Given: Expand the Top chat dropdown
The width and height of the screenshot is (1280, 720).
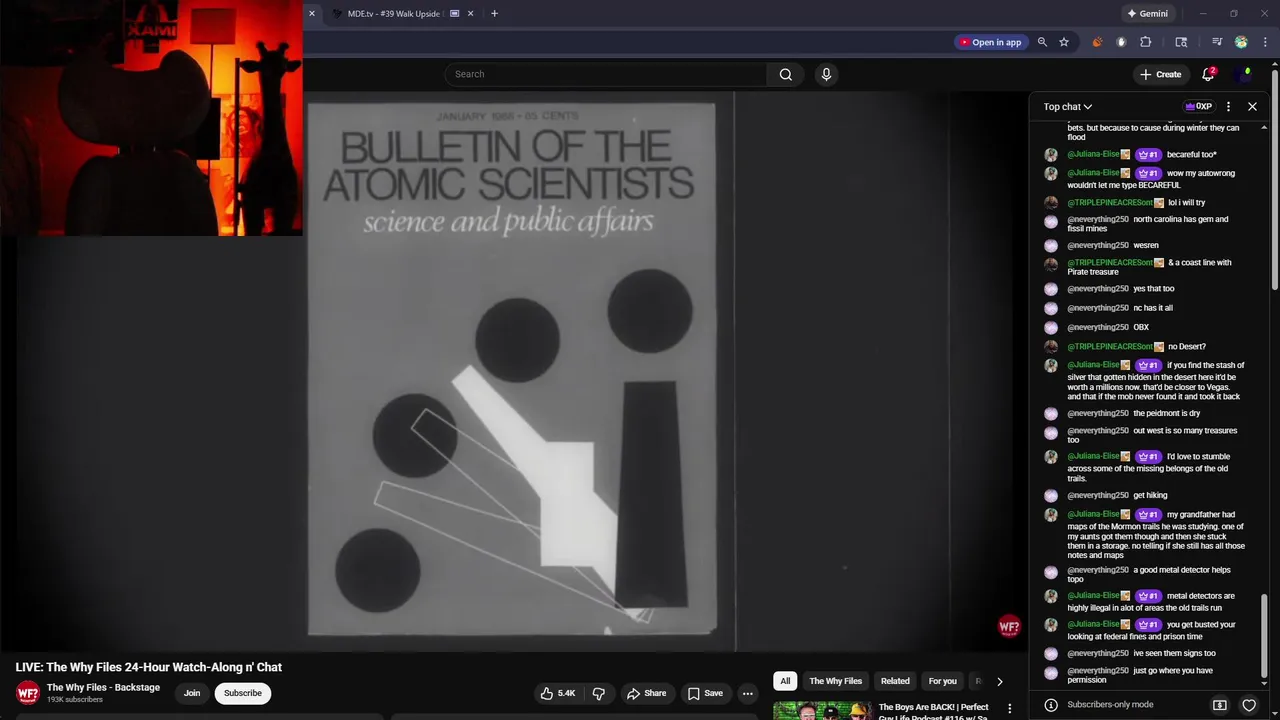Looking at the screenshot, I should coord(1068,106).
